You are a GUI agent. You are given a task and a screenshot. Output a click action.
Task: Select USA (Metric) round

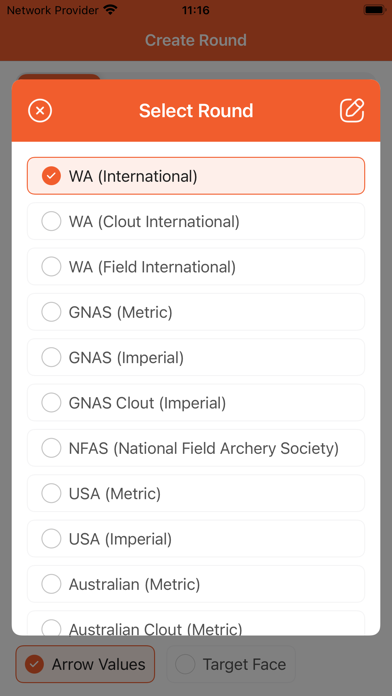point(196,493)
